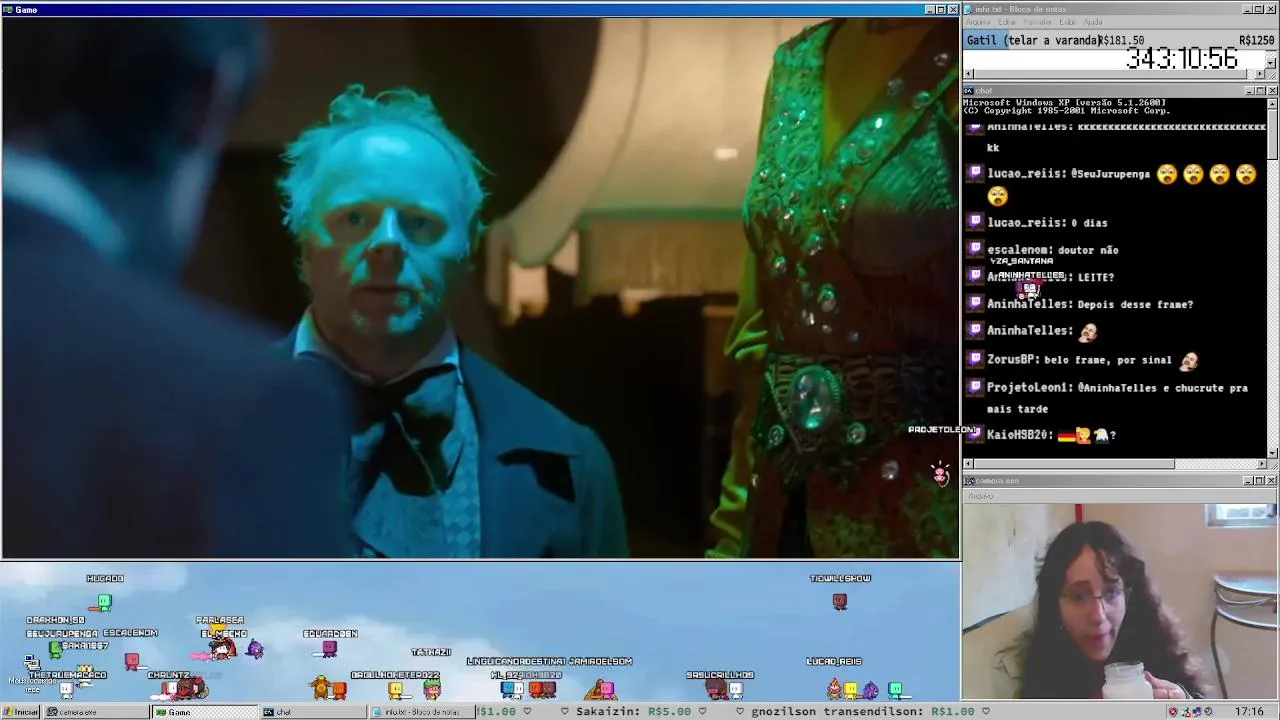Click the chat window vertical scrollbar down arrow
The height and width of the screenshot is (720, 1280).
[1272, 453]
